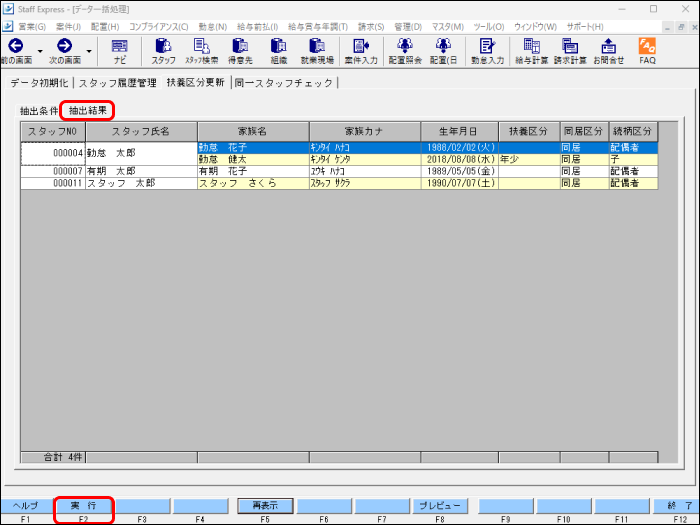Switch to 抽出条件 sub-tab
The width and height of the screenshot is (700, 525).
coord(39,111)
